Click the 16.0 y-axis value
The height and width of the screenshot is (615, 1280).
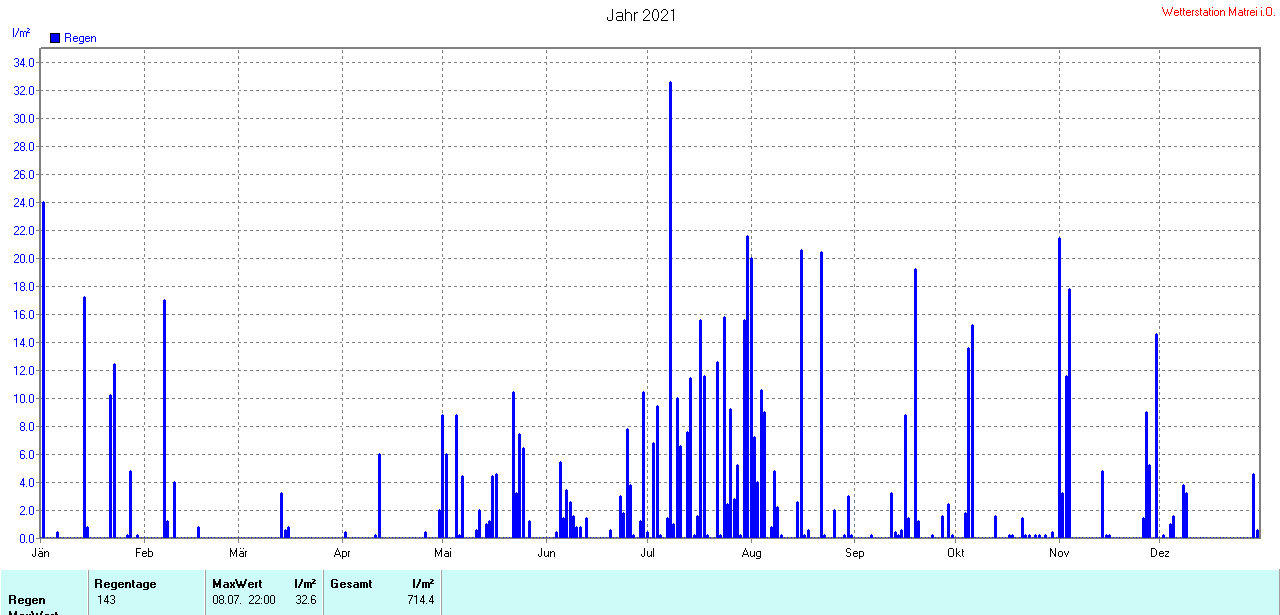tap(23, 314)
